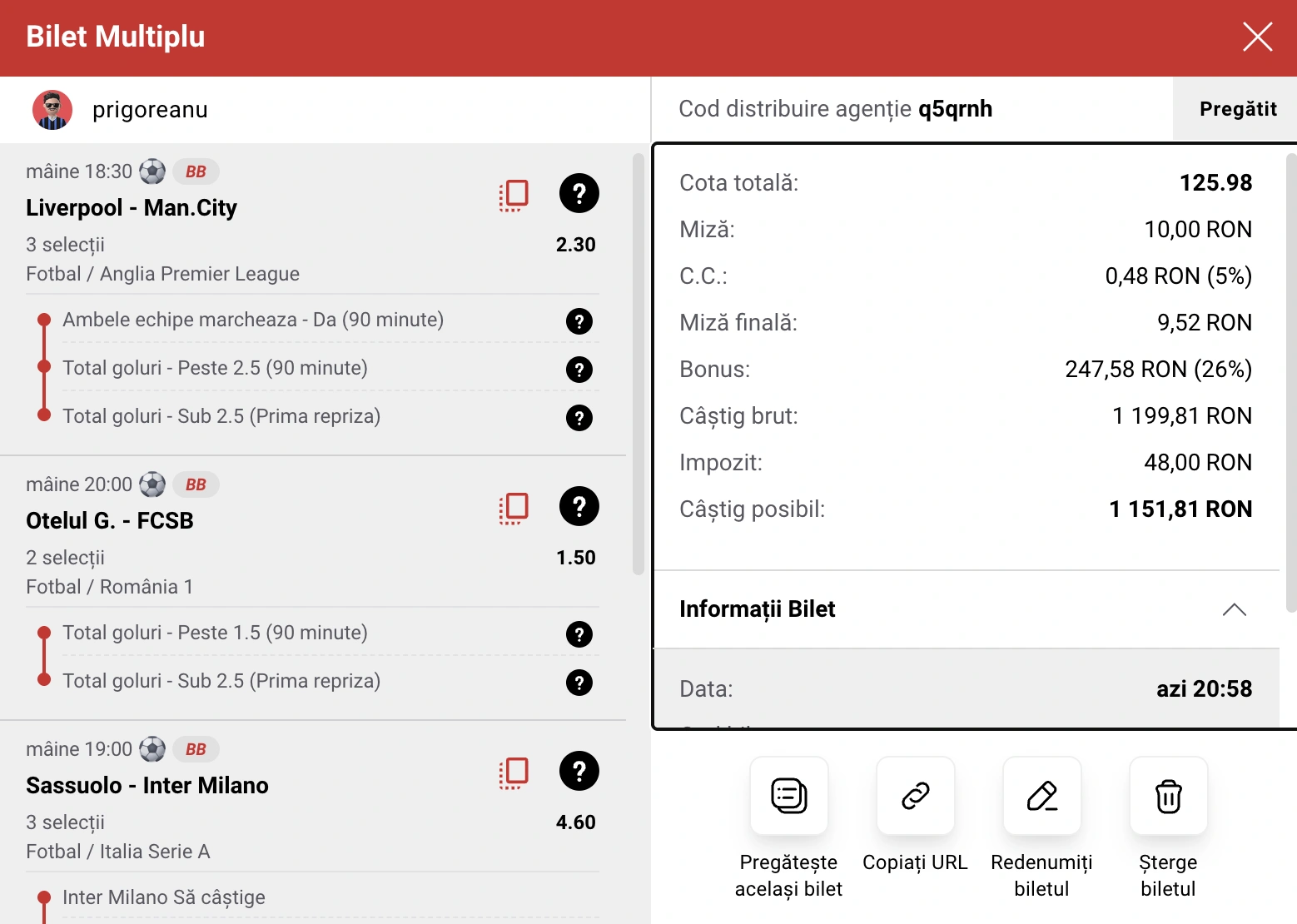
Task: Copy the ticket URL
Action: click(x=915, y=796)
